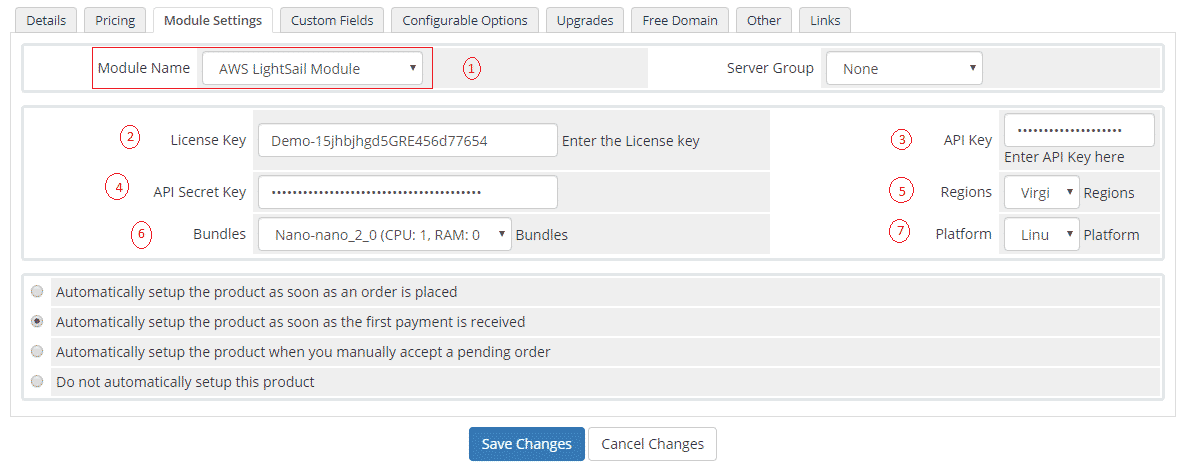This screenshot has height=466, width=1185.
Task: Switch to the Pricing tab
Action: [x=115, y=20]
